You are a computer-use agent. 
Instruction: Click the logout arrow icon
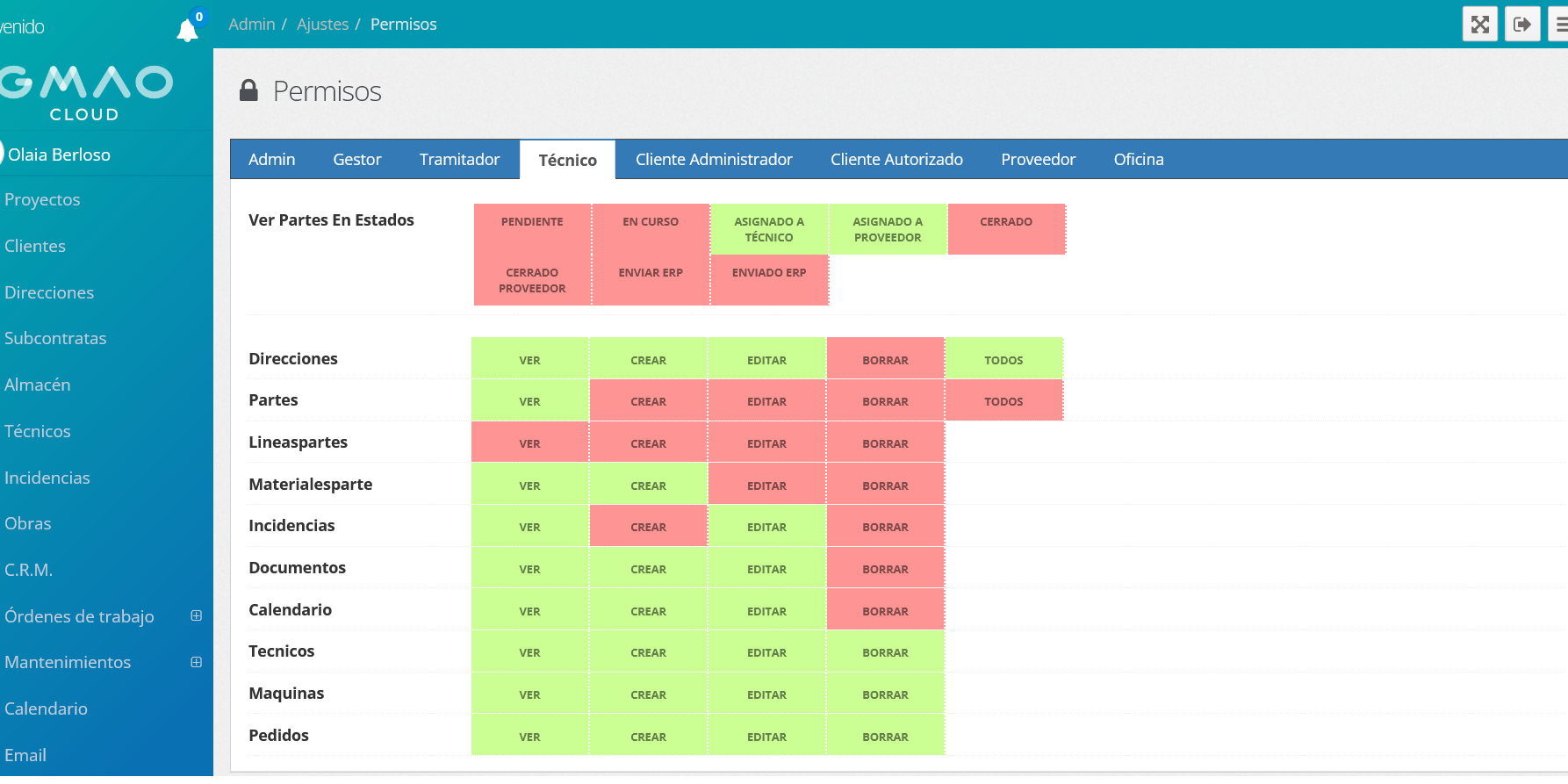[x=1522, y=24]
